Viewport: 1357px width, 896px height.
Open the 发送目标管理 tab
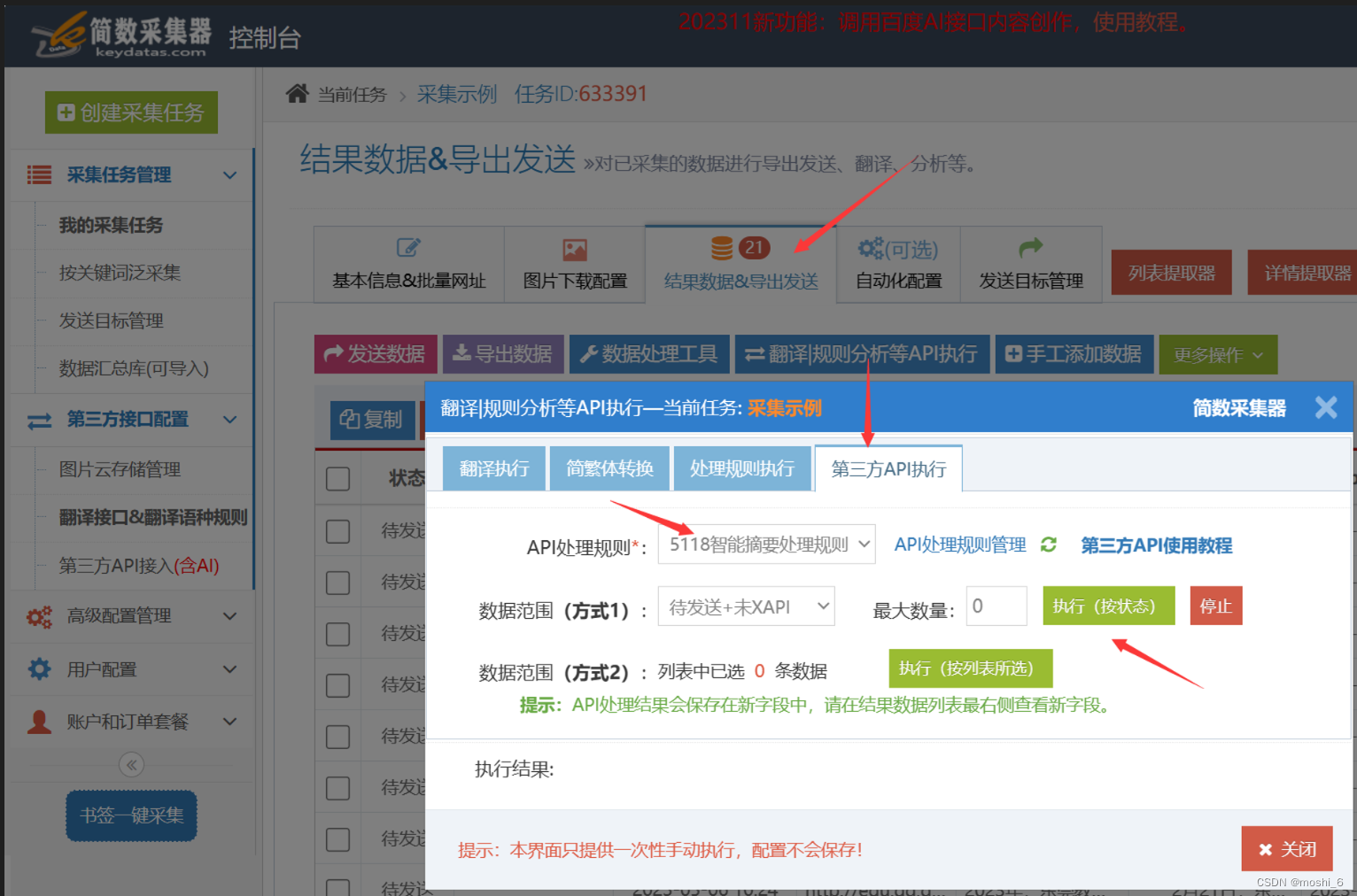click(1031, 264)
